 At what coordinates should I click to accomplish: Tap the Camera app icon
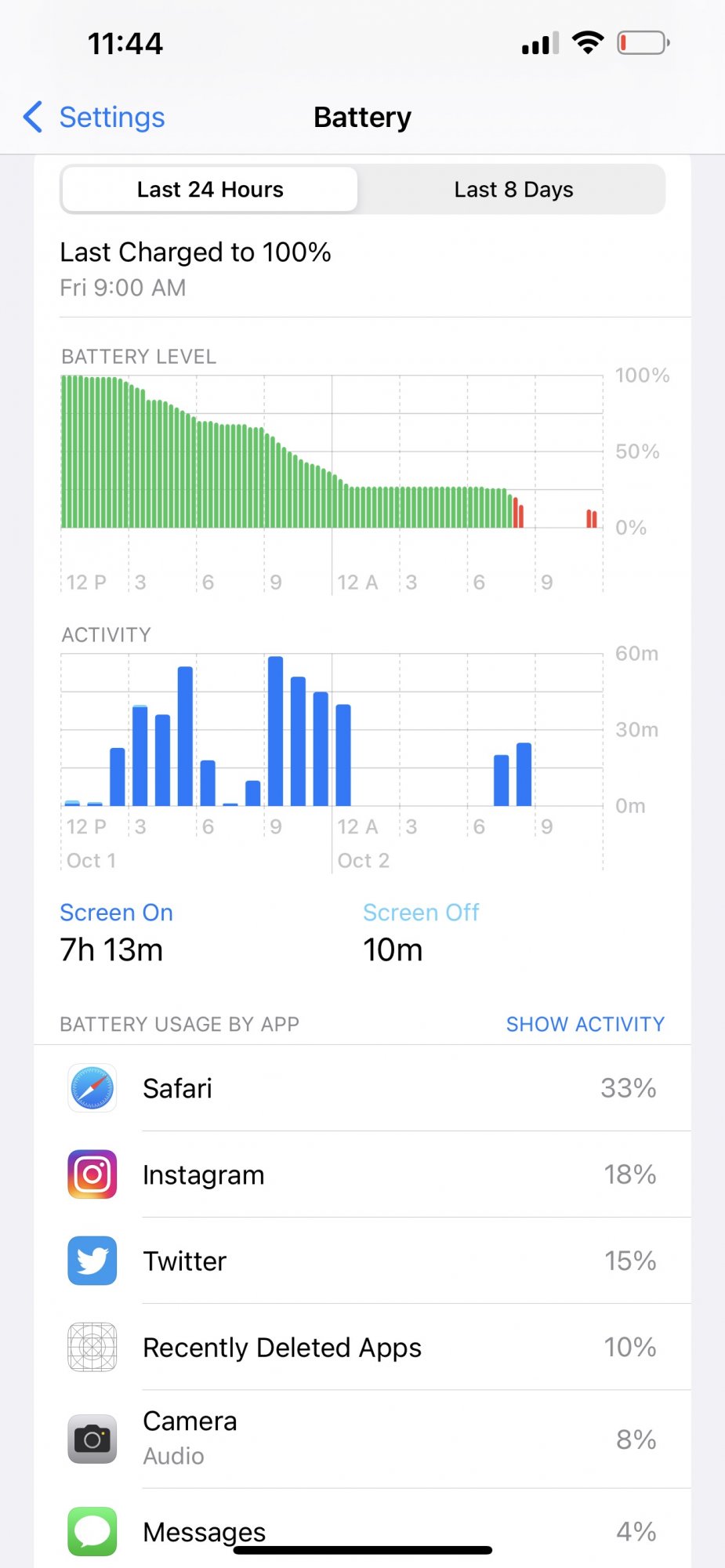pos(92,1439)
